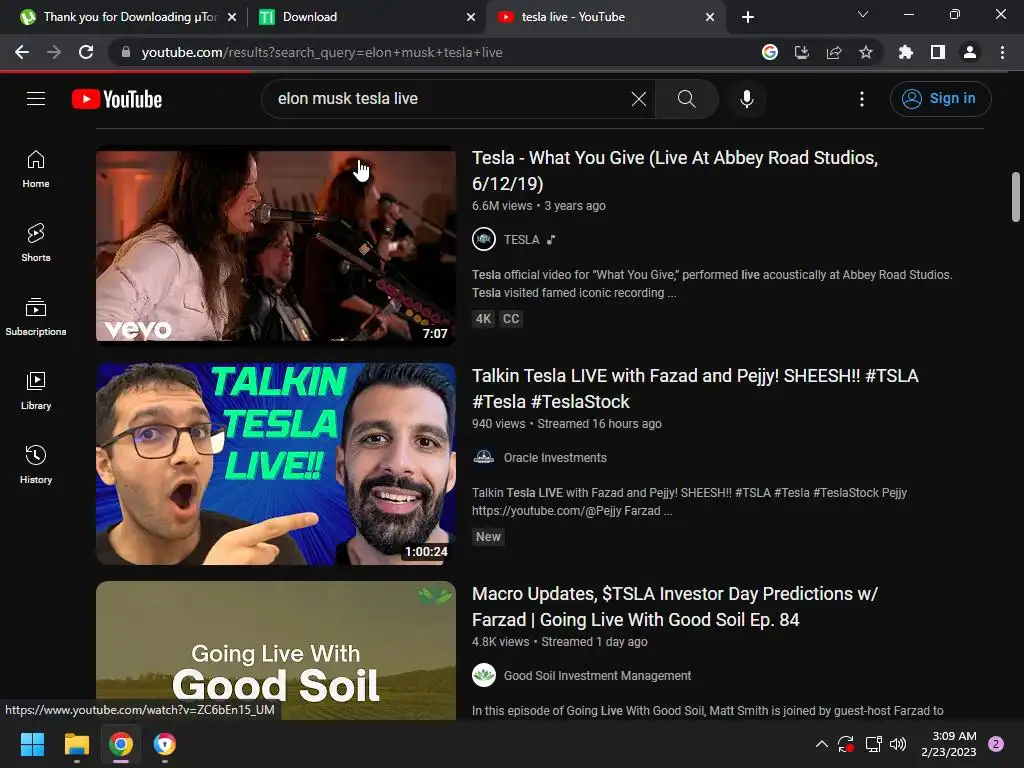This screenshot has width=1024, height=768.
Task: Share this page icon
Action: (x=834, y=52)
